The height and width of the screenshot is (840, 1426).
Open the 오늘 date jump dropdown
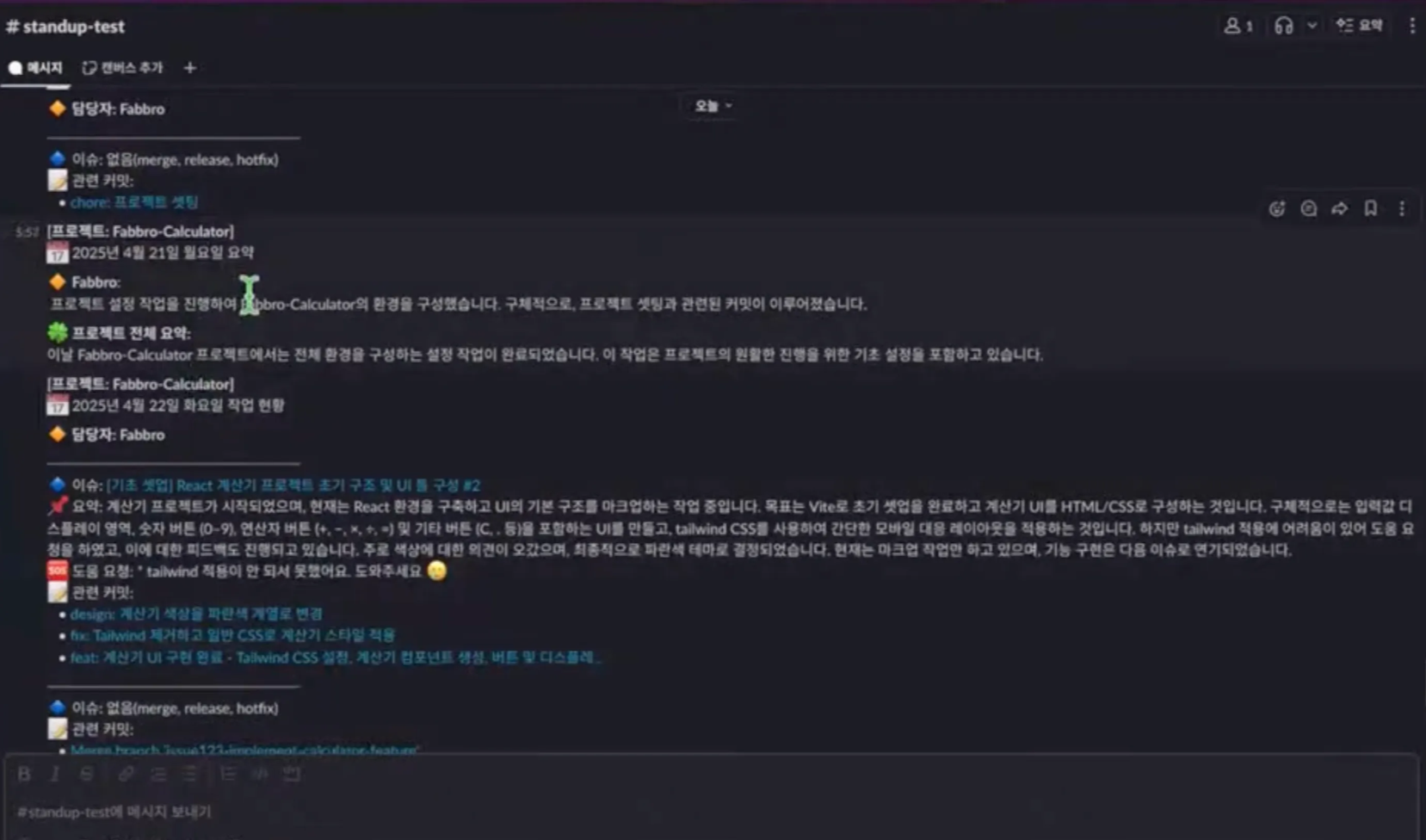713,106
